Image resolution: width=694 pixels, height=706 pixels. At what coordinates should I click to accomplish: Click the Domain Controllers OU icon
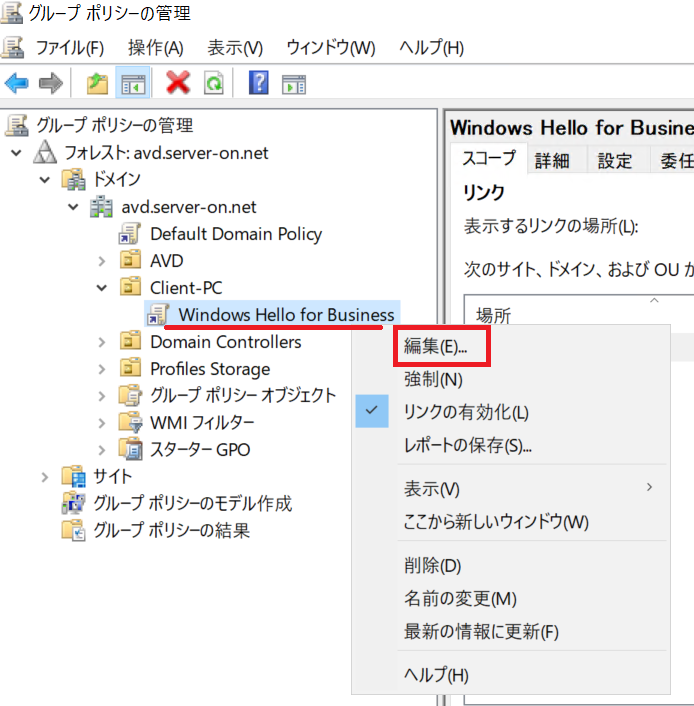coord(131,341)
